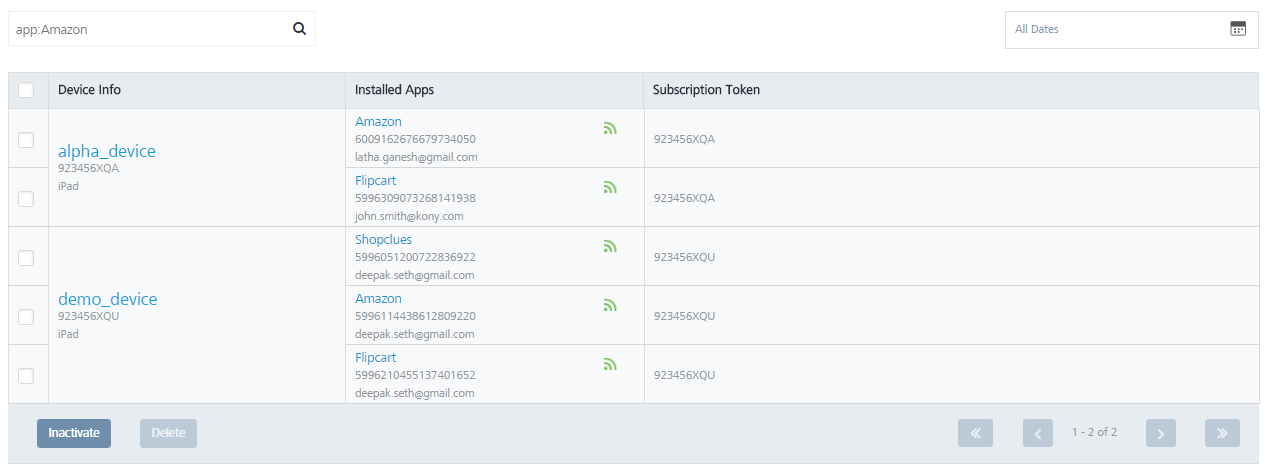Click the Inactivate button
Screen dimensions: 1268x472
74,433
